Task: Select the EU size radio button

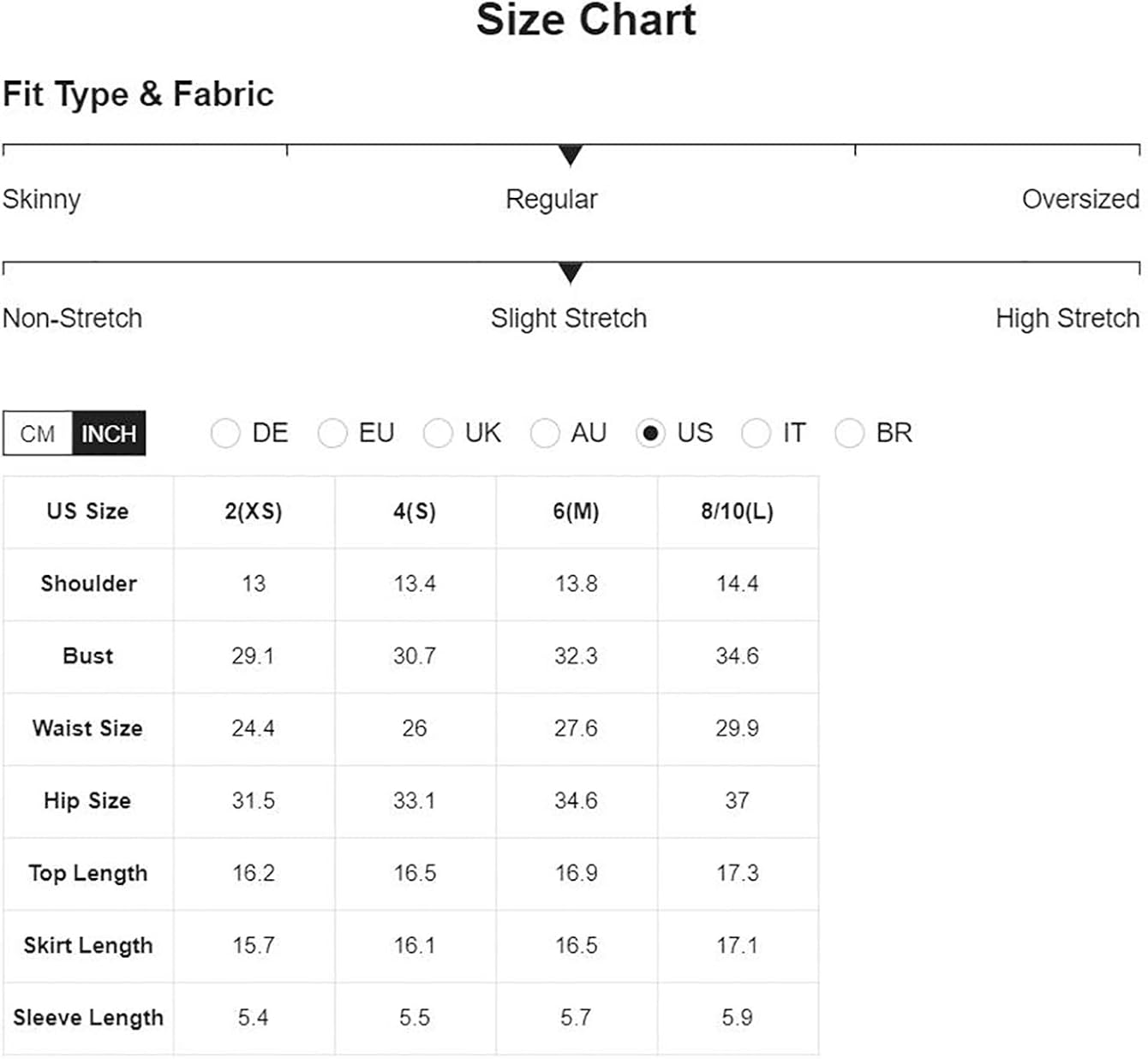Action: click(x=332, y=434)
